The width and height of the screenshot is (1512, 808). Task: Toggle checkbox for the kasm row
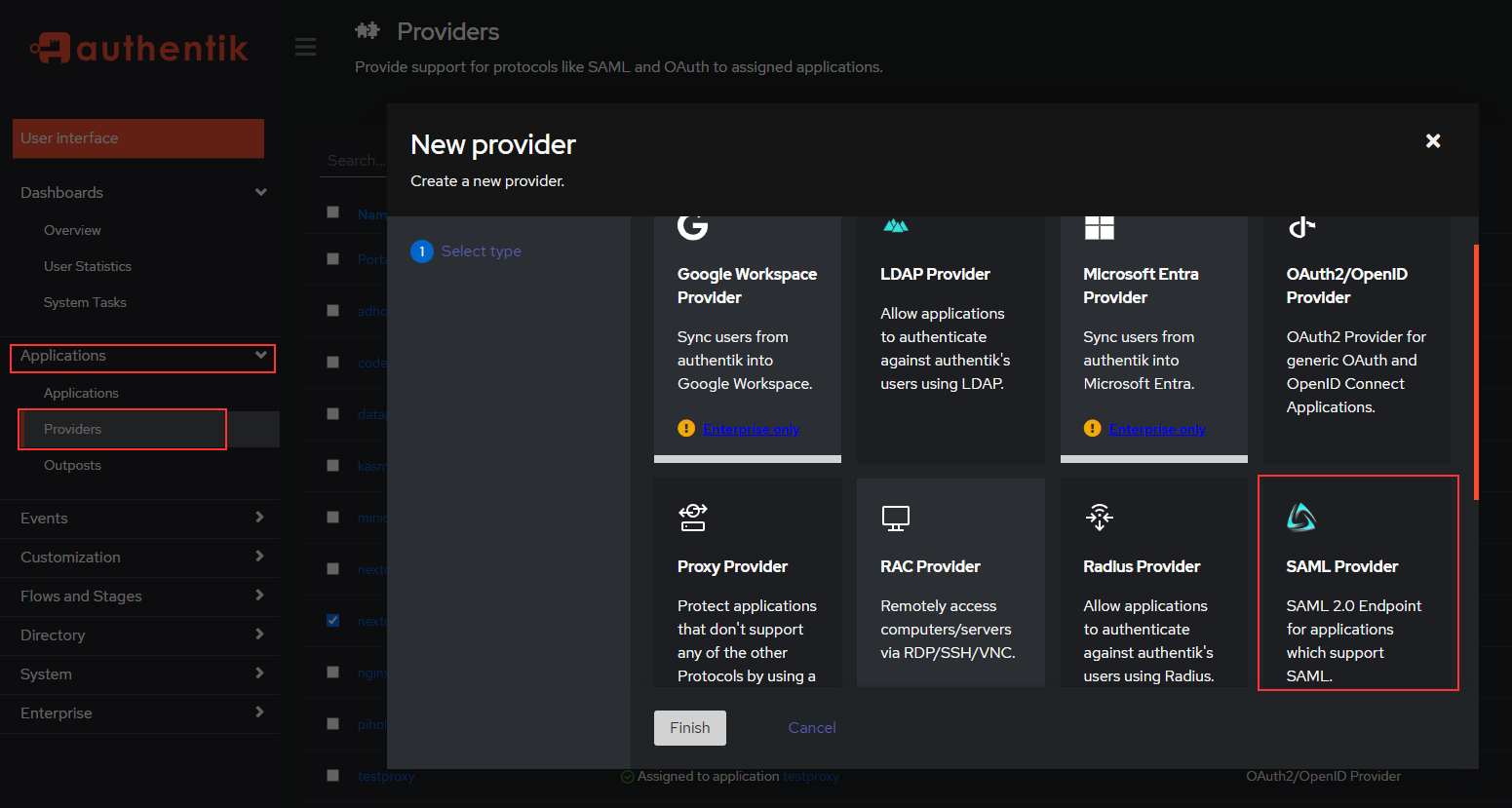333,466
